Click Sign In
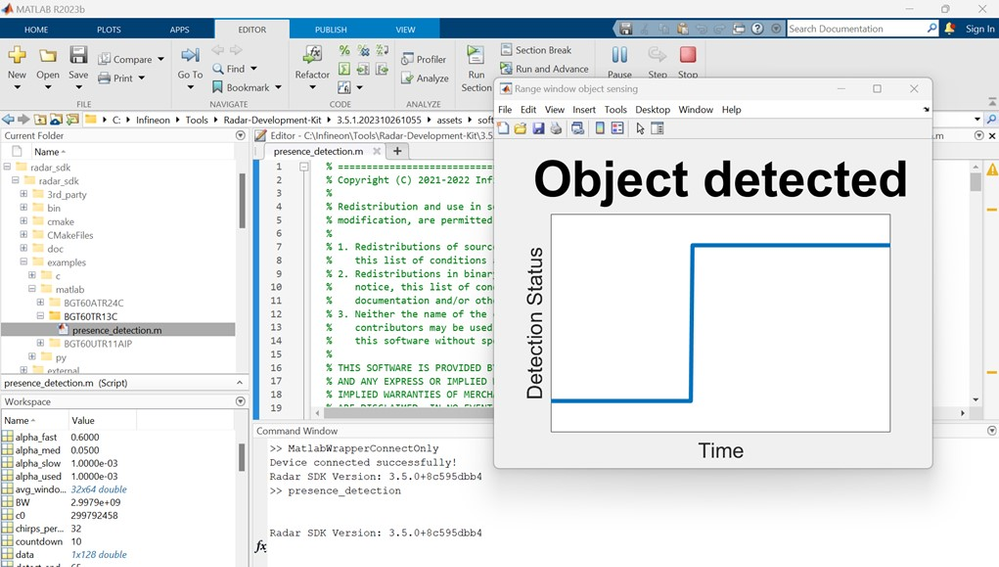 click(x=979, y=29)
